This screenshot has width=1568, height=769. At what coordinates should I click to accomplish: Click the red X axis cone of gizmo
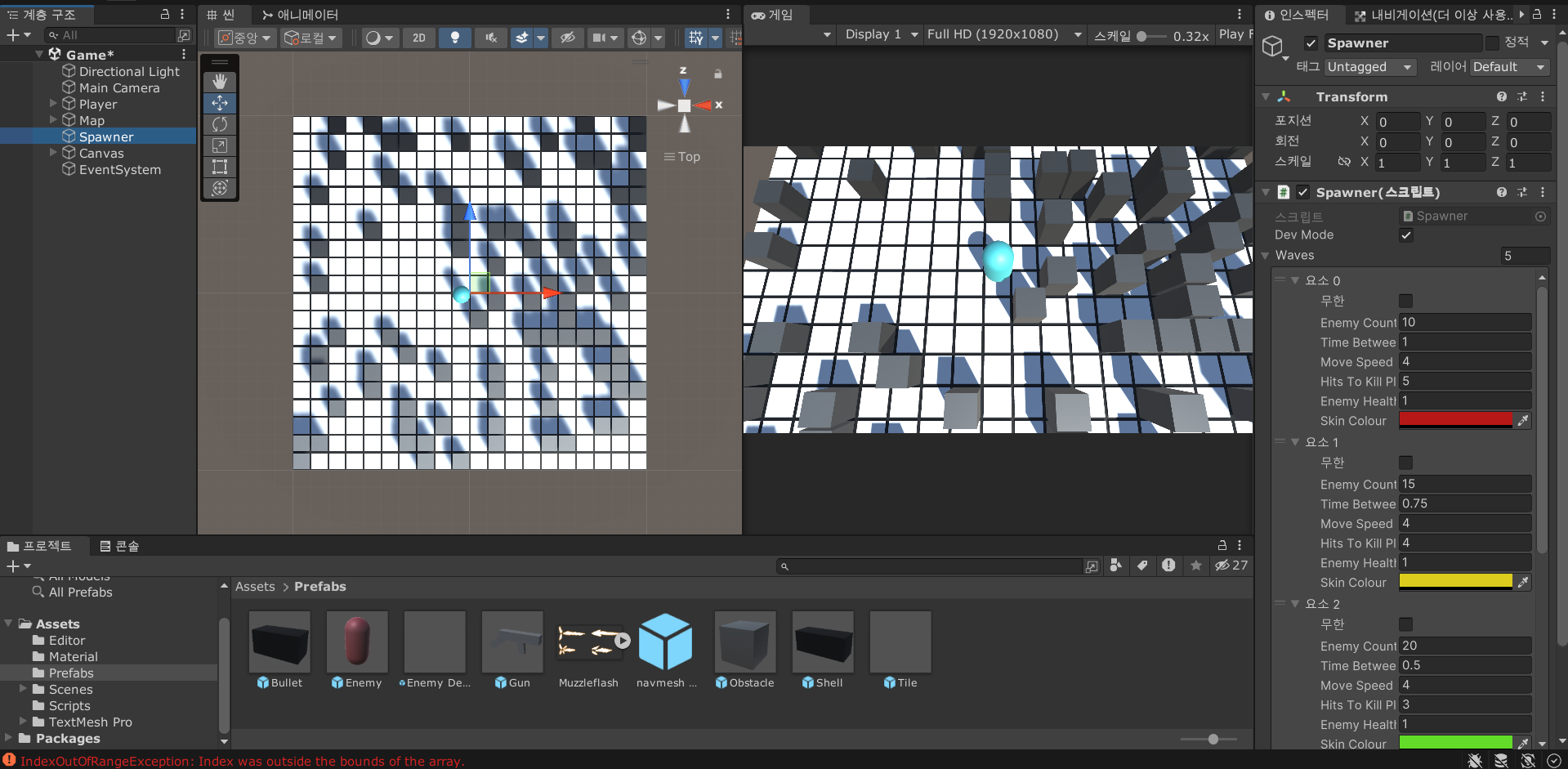[x=703, y=105]
